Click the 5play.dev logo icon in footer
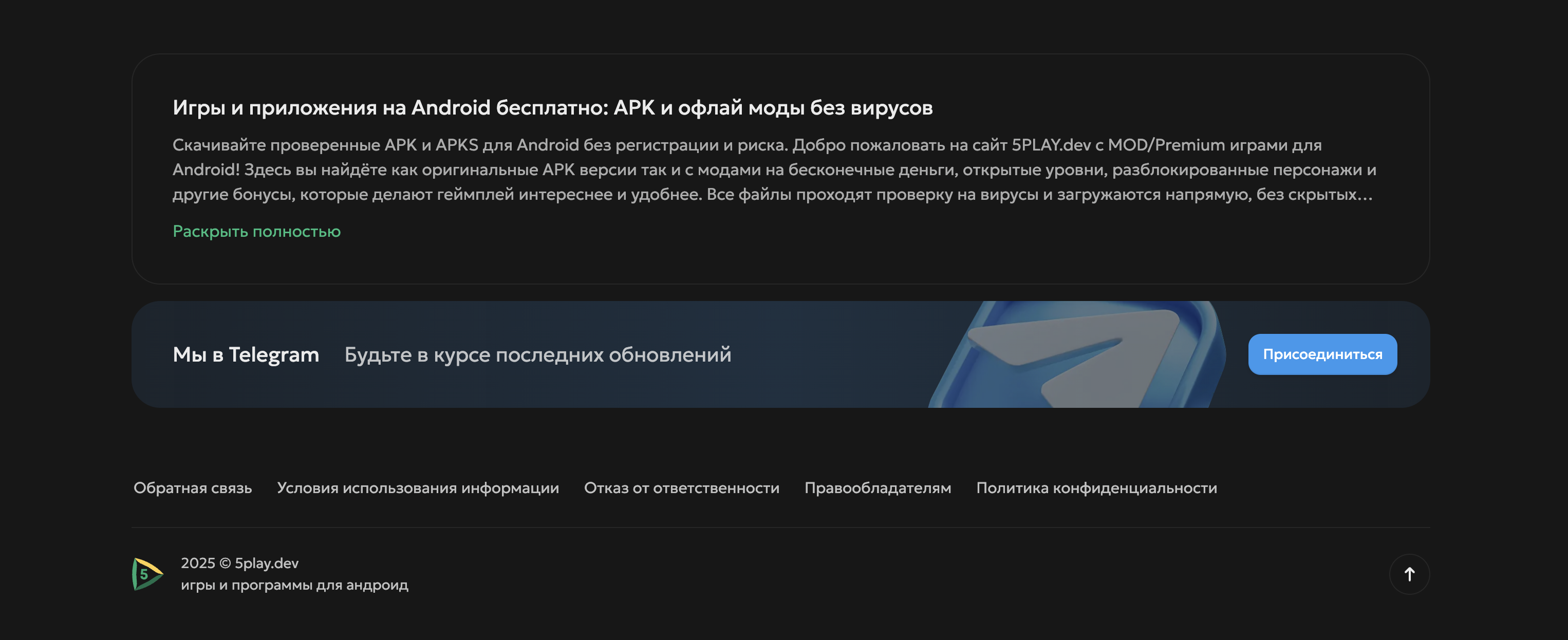 point(147,574)
